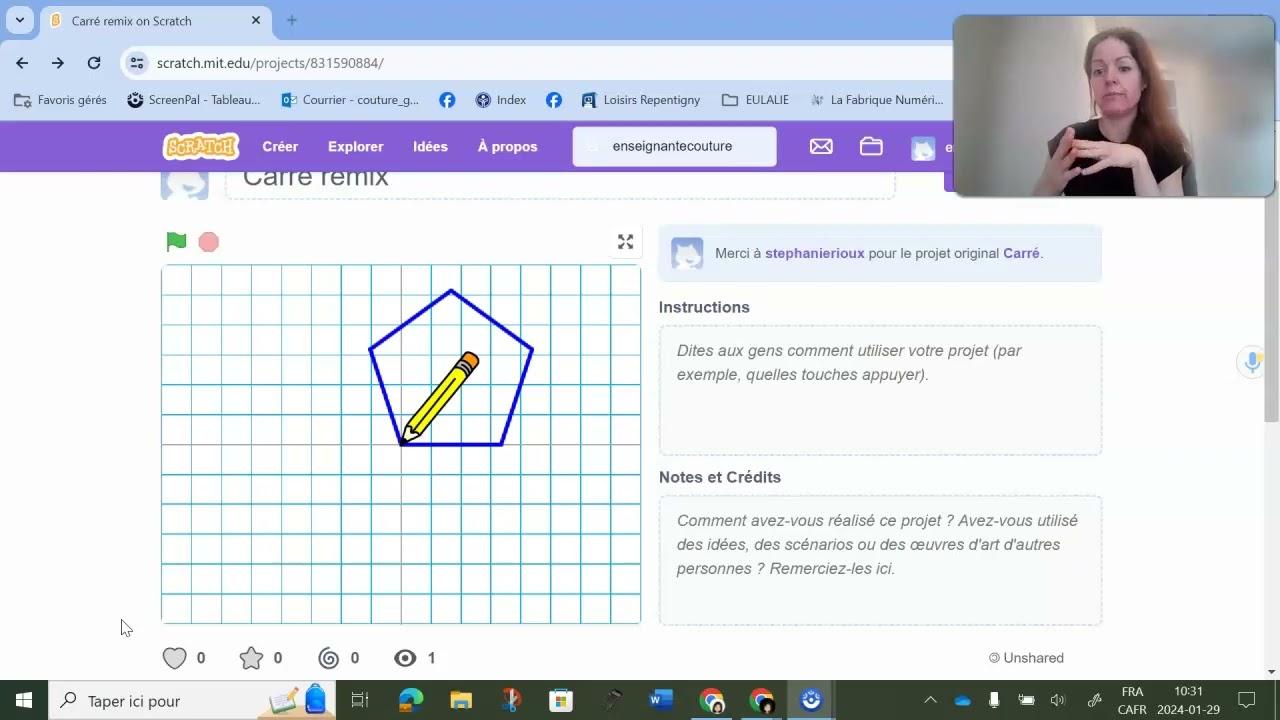Go back in browser
The image size is (1280, 720).
point(22,63)
